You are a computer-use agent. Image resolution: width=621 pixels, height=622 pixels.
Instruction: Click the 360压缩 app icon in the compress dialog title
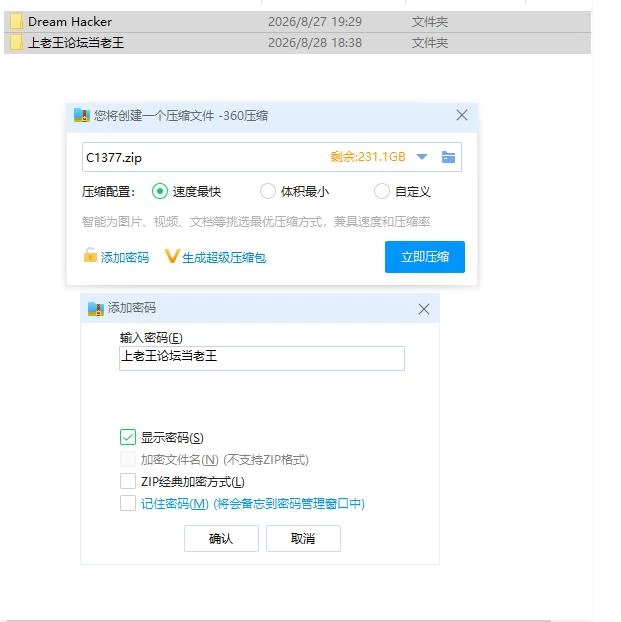[x=82, y=115]
